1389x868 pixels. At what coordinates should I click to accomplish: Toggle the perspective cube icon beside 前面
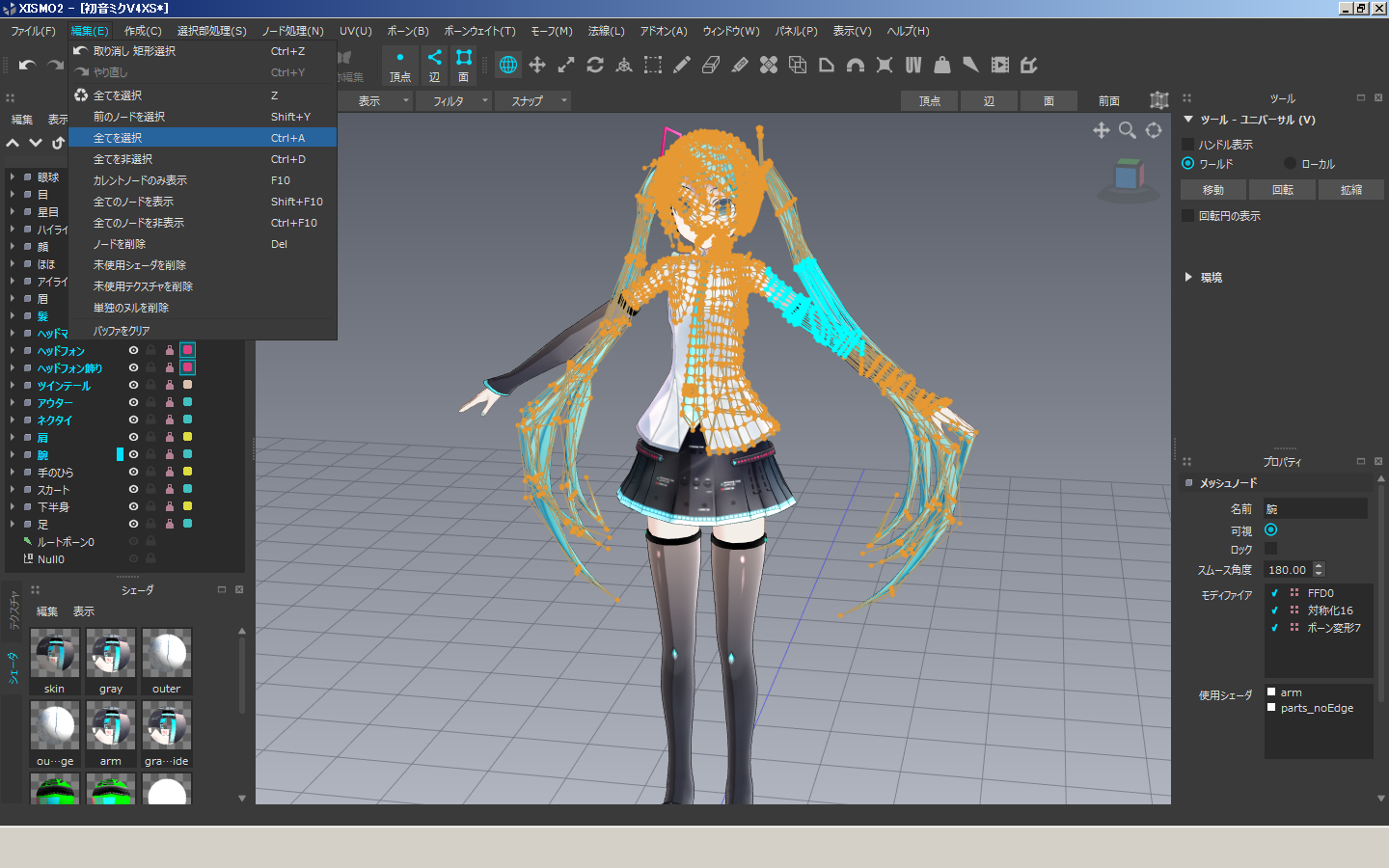[x=1159, y=100]
